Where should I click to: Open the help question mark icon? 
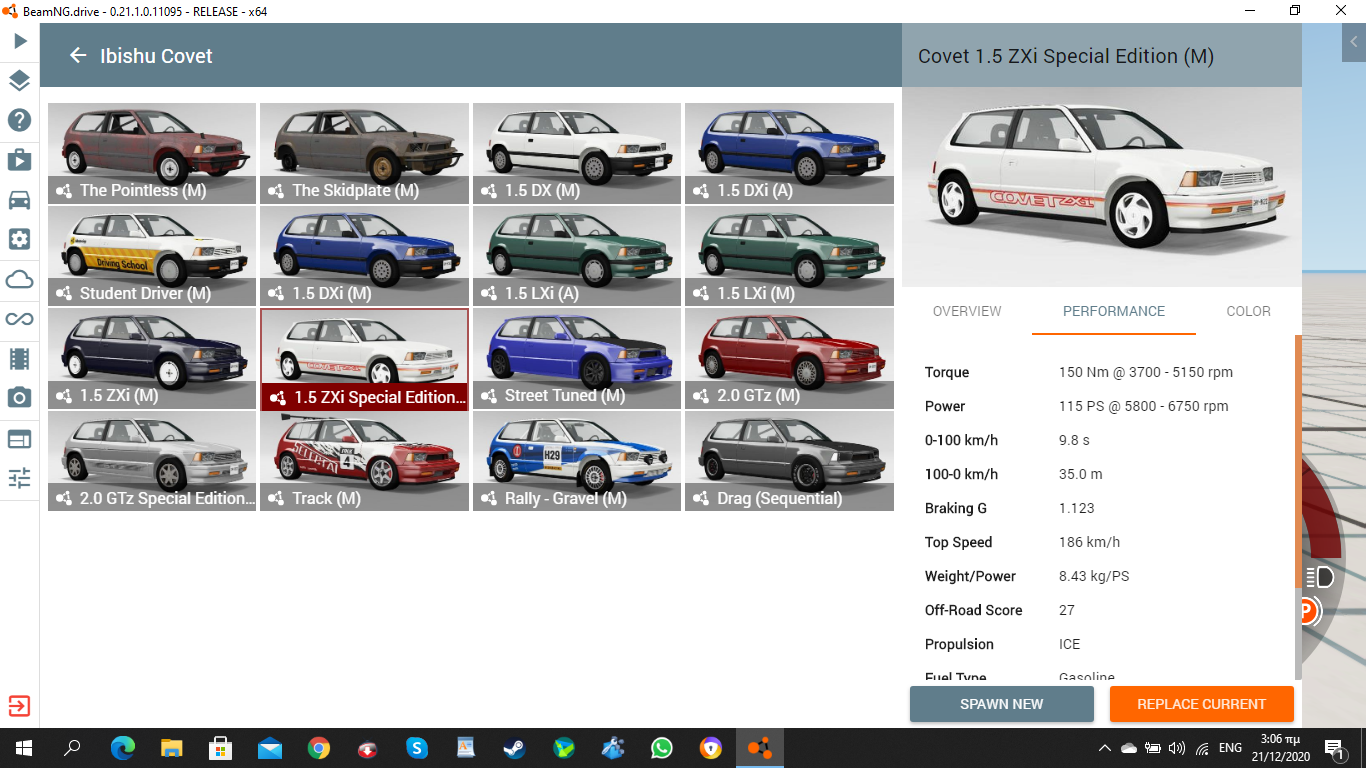click(x=20, y=120)
